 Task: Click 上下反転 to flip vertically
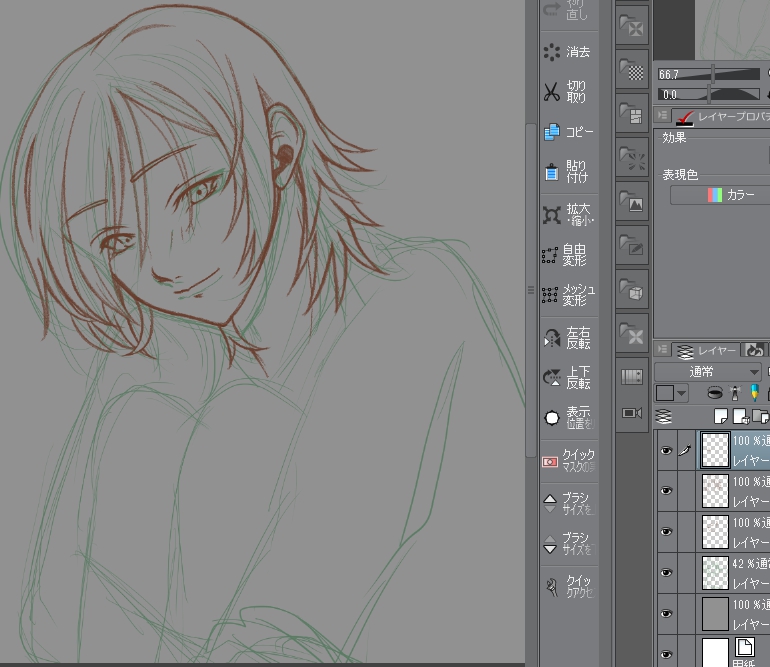coord(569,378)
